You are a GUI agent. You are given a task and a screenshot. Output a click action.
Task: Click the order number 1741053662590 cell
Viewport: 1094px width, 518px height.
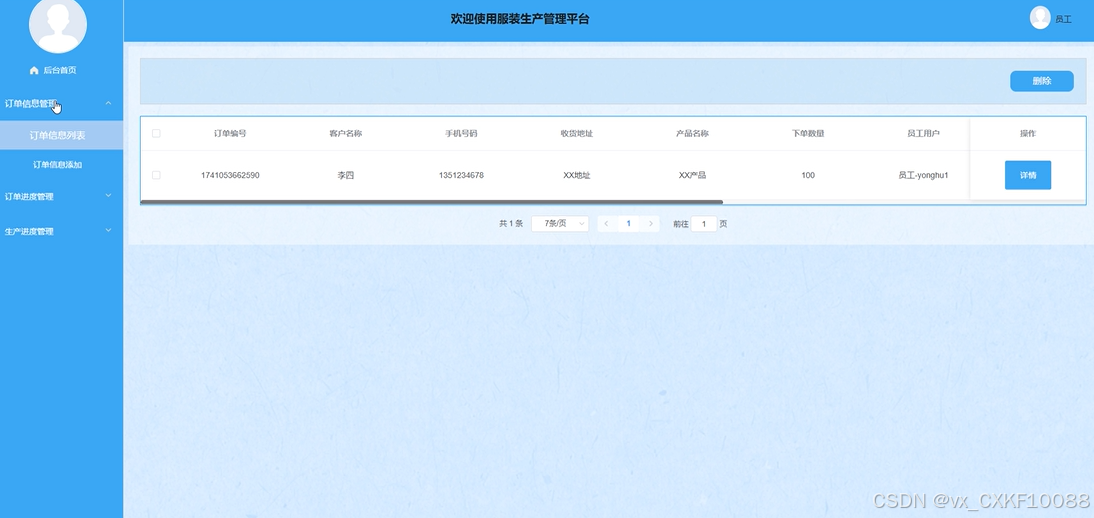click(x=230, y=175)
